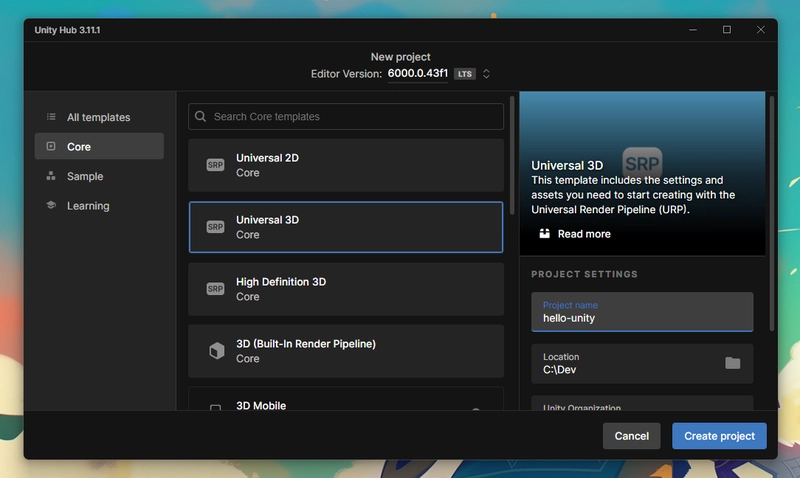The image size is (800, 478).
Task: Click the Sample blocks icon
Action: point(51,176)
